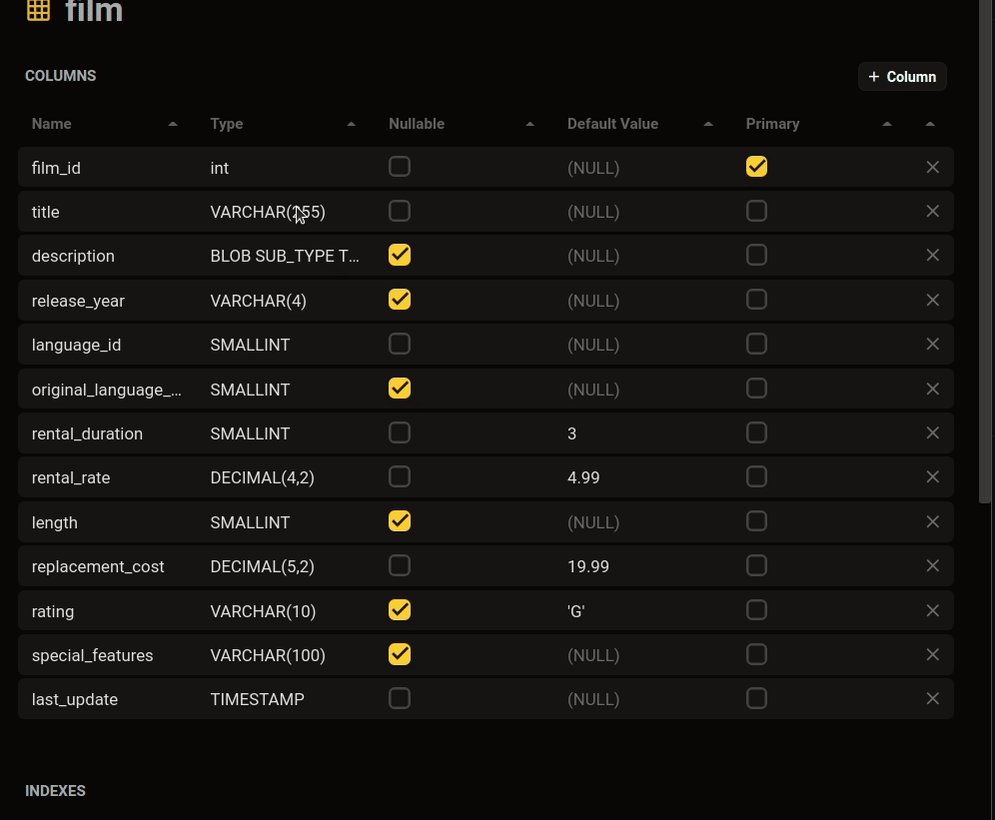Screen dimensions: 995x820
Task: Edit the default value 19.99
Action: click(x=588, y=566)
